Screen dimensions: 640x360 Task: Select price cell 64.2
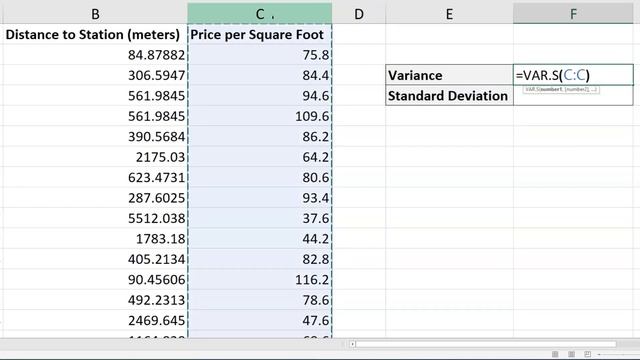260,157
